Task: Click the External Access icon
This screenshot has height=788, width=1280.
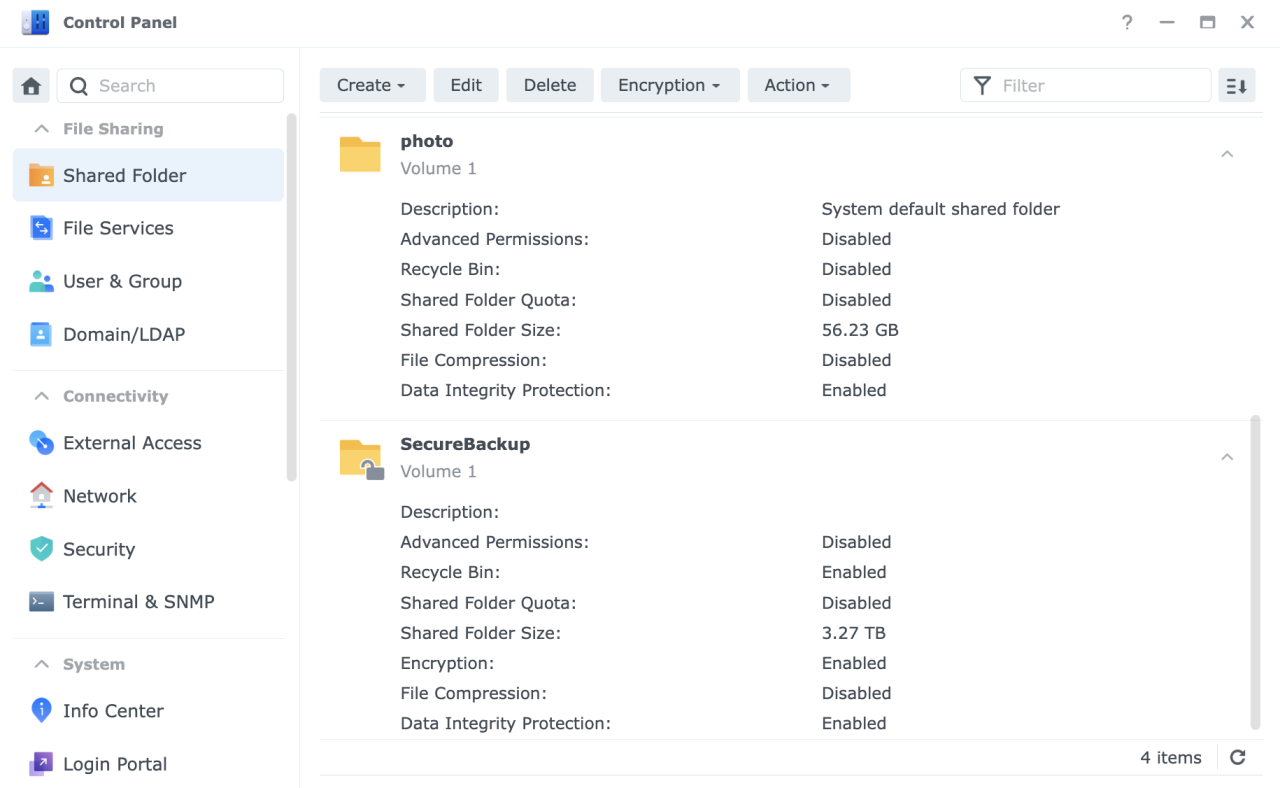Action: click(41, 442)
